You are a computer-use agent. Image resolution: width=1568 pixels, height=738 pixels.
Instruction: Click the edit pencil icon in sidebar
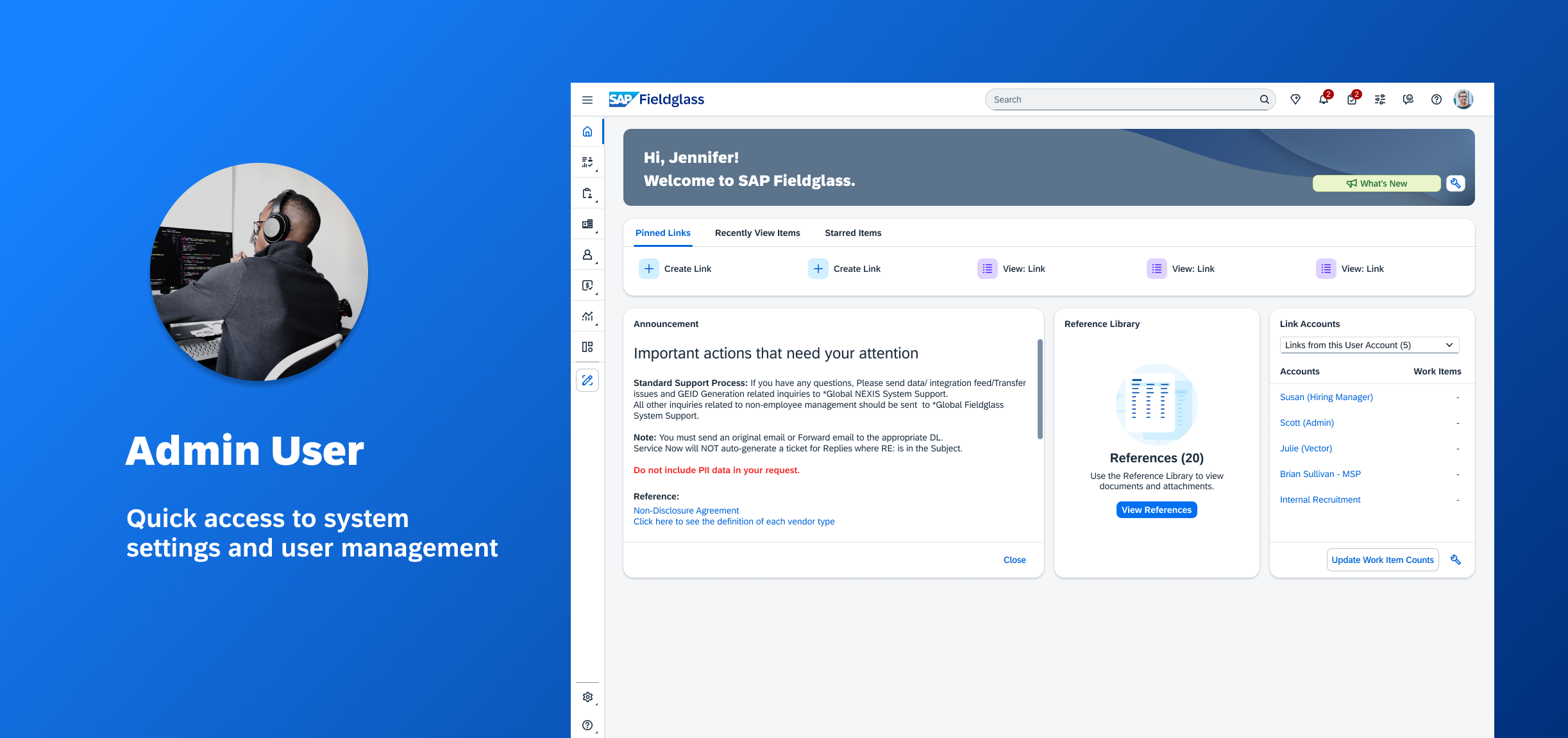click(587, 380)
